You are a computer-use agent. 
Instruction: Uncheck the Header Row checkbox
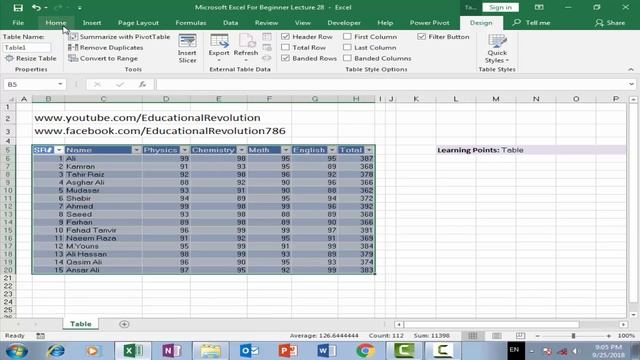coord(286,37)
